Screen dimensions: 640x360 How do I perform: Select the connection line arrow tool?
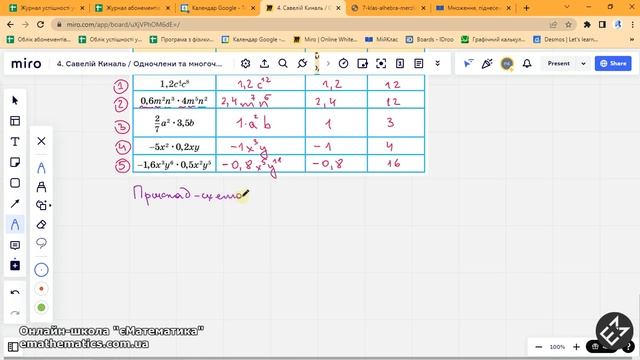click(x=15, y=203)
